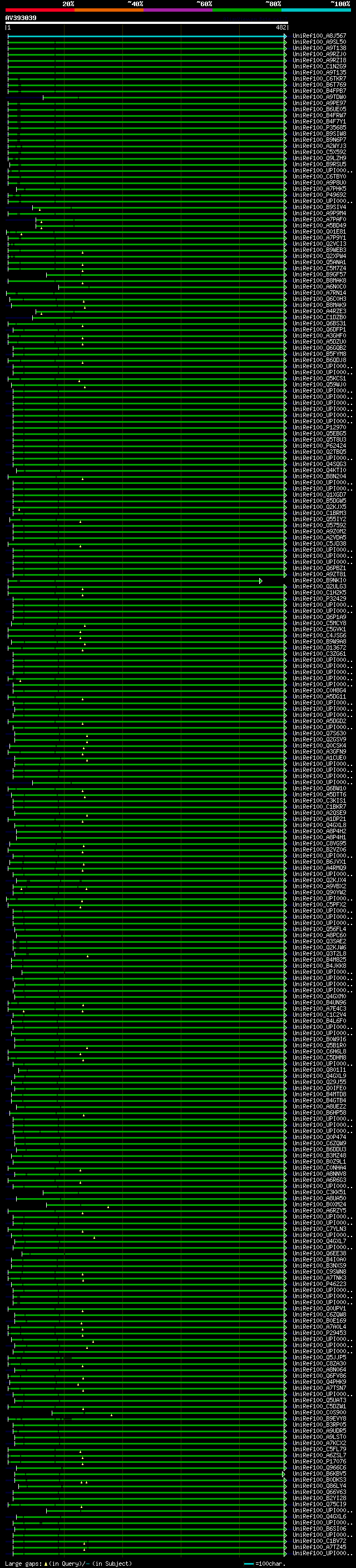
Task: Select the UniRef100_Q5EBG5 entry
Action: (x=319, y=433)
